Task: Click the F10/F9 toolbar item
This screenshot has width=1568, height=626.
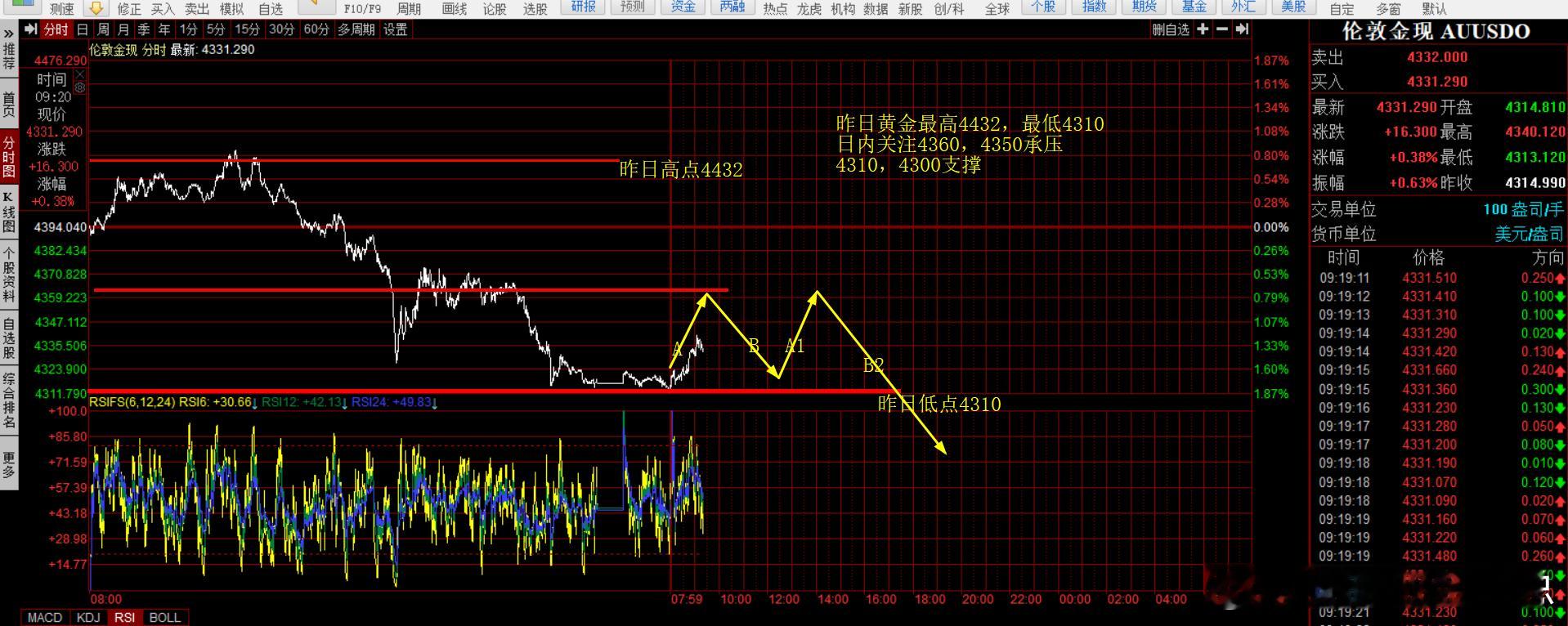Action: (x=362, y=9)
